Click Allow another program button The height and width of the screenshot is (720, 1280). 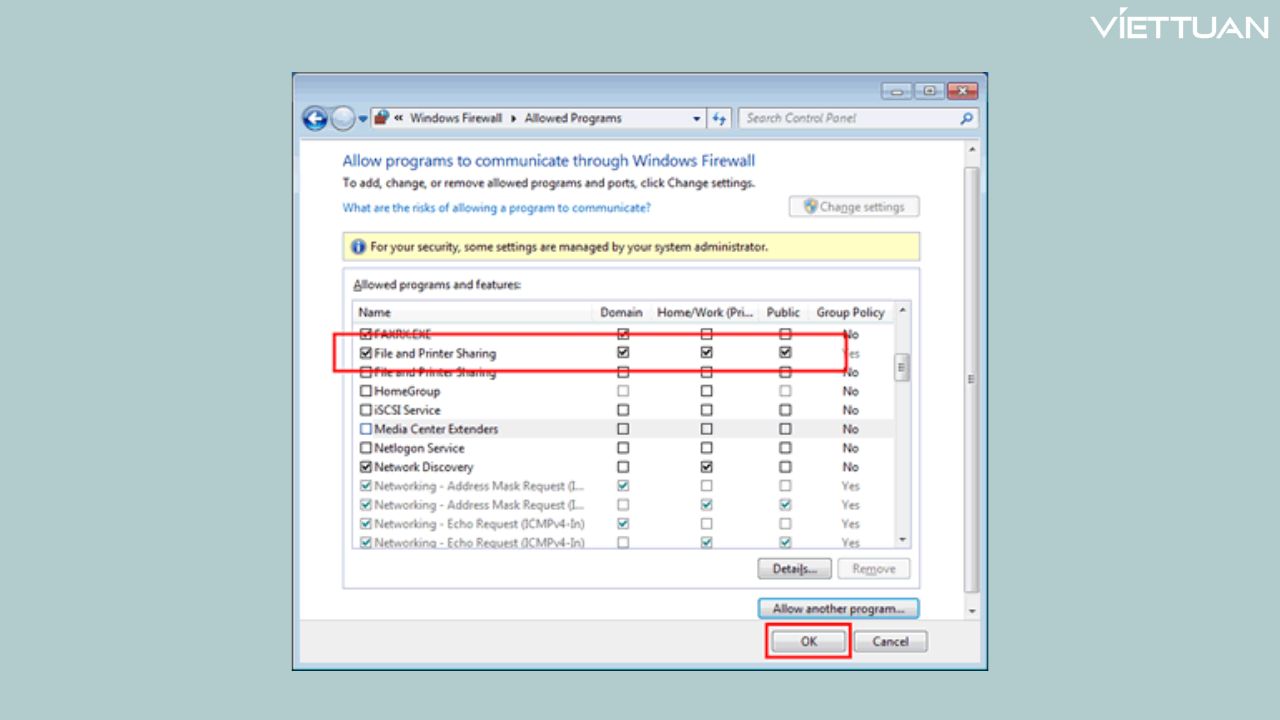click(x=838, y=608)
